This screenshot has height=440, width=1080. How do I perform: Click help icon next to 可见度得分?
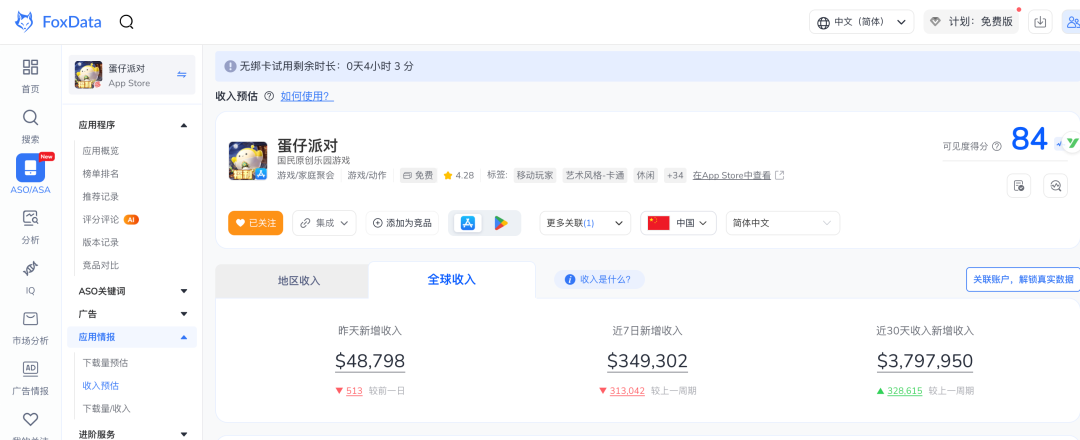click(997, 146)
